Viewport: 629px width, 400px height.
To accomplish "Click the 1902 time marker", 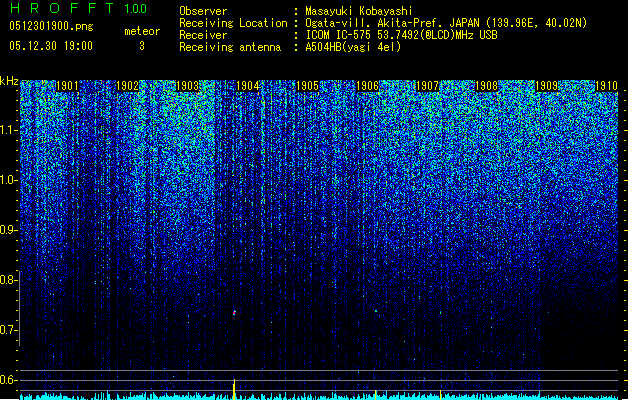I will coord(127,86).
